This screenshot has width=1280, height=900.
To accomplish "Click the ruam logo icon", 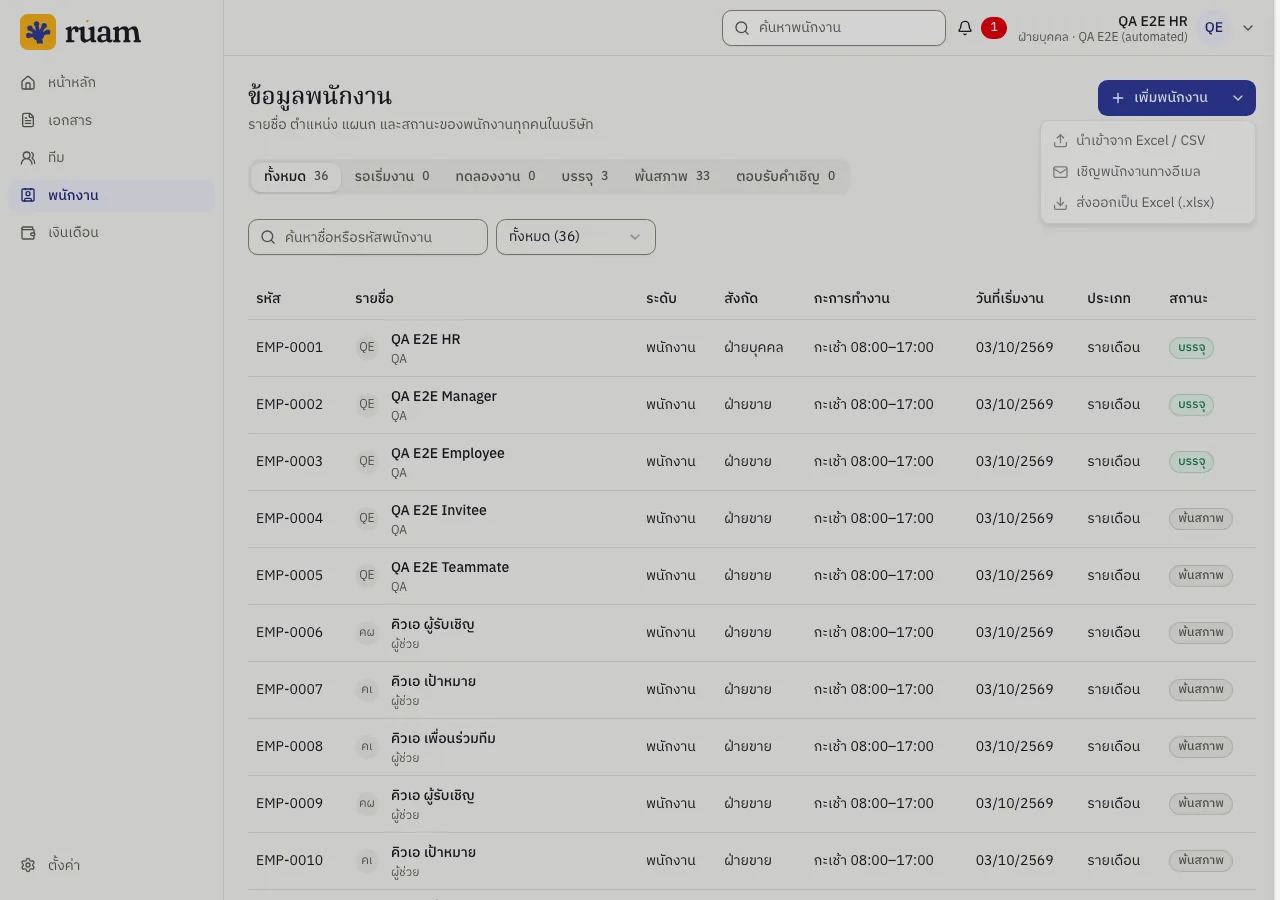I will 38,32.
